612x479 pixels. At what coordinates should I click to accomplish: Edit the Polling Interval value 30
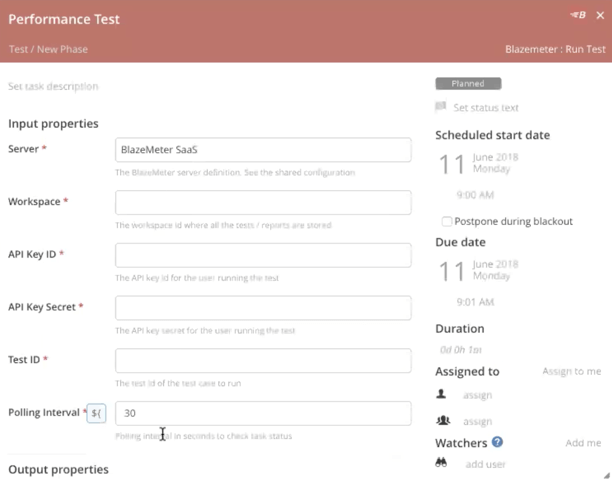pyautogui.click(x=263, y=413)
